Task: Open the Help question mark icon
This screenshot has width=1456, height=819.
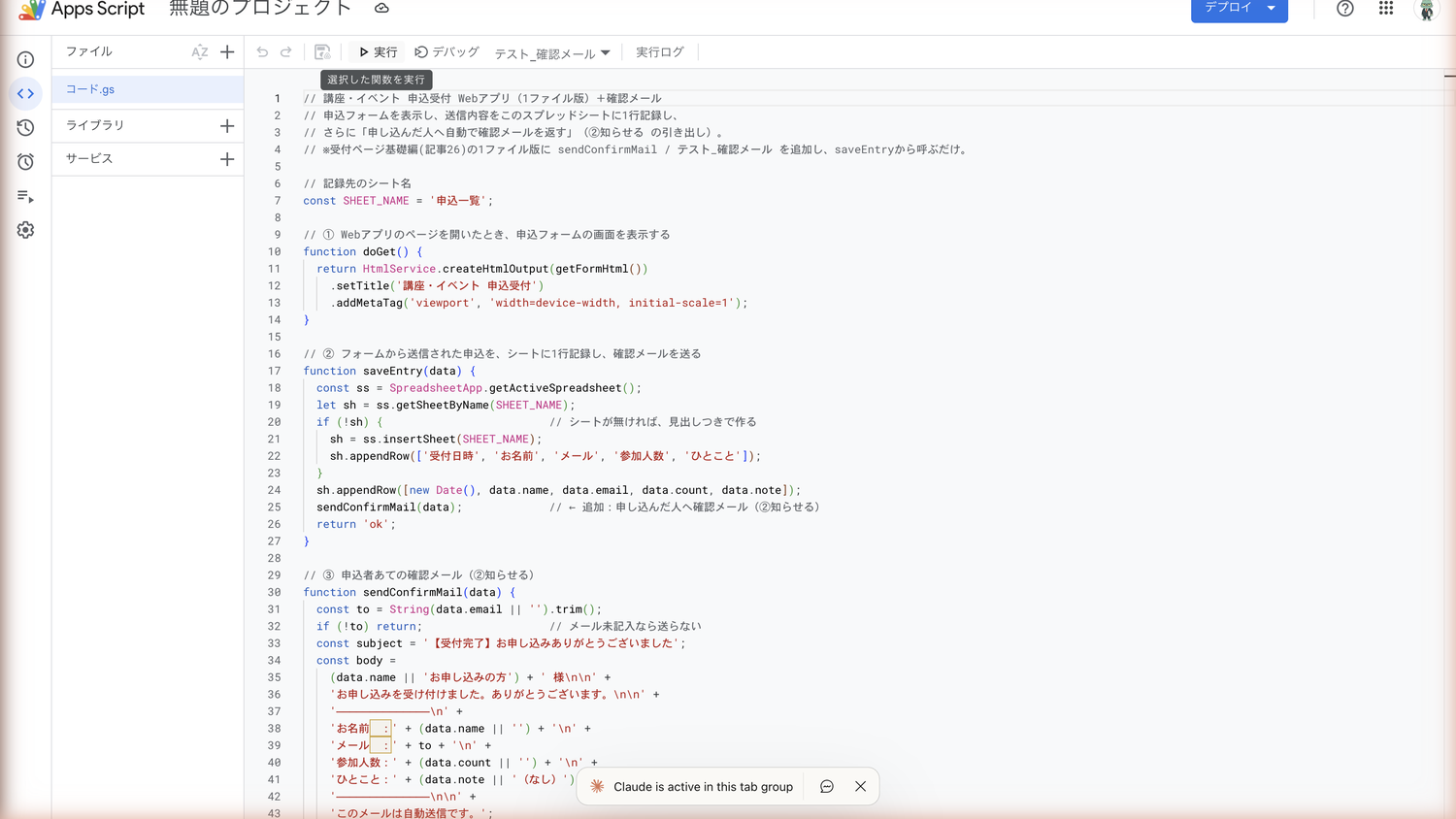Action: (x=1345, y=9)
